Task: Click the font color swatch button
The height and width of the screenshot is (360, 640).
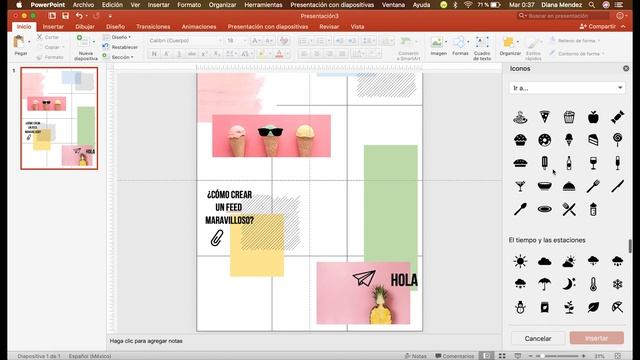Action: coord(280,54)
